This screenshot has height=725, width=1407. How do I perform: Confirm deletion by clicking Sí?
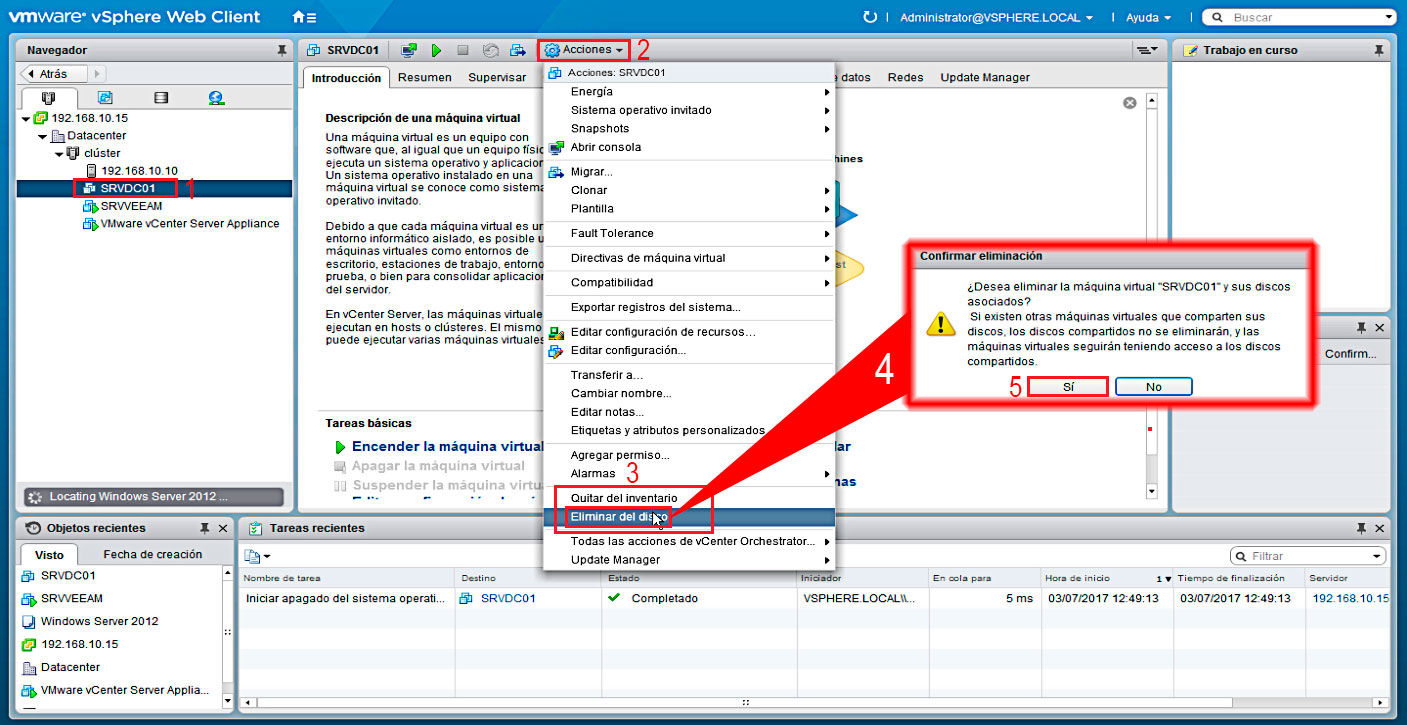[1067, 386]
